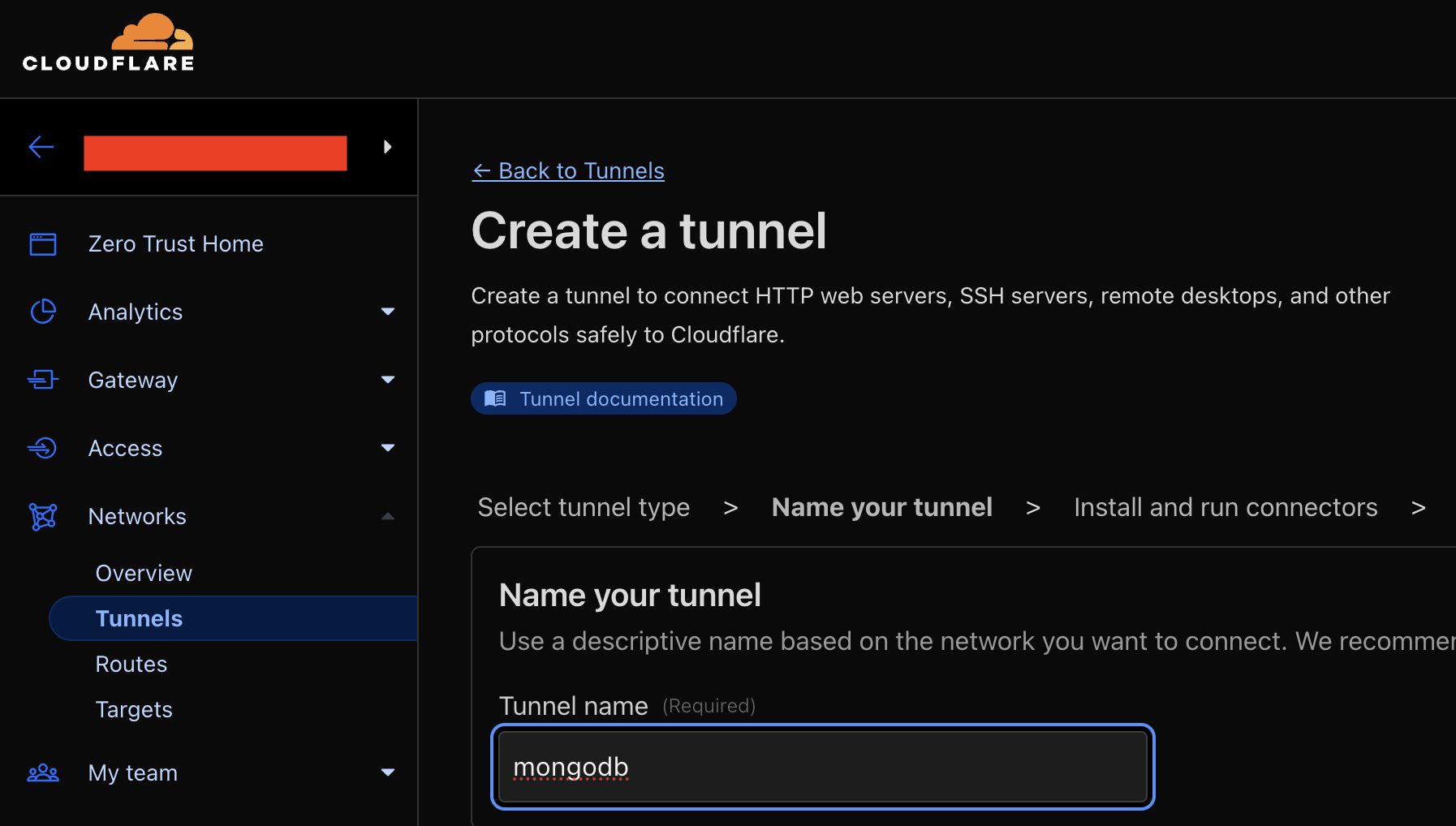Viewport: 1456px width, 826px height.
Task: Open the Access menu item
Action: pos(125,448)
